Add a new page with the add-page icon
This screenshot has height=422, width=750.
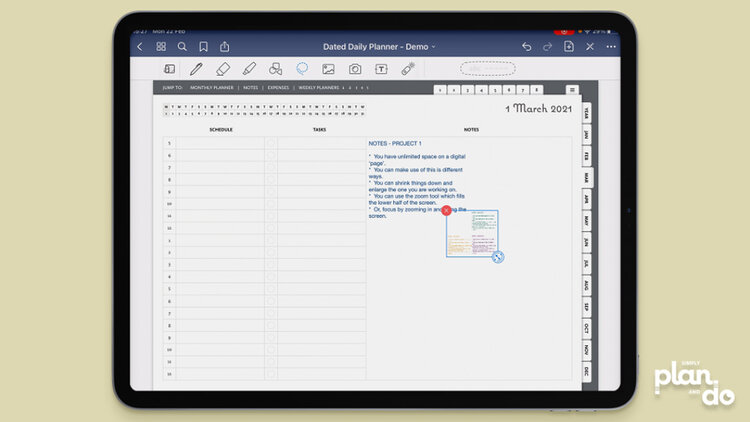pyautogui.click(x=569, y=46)
